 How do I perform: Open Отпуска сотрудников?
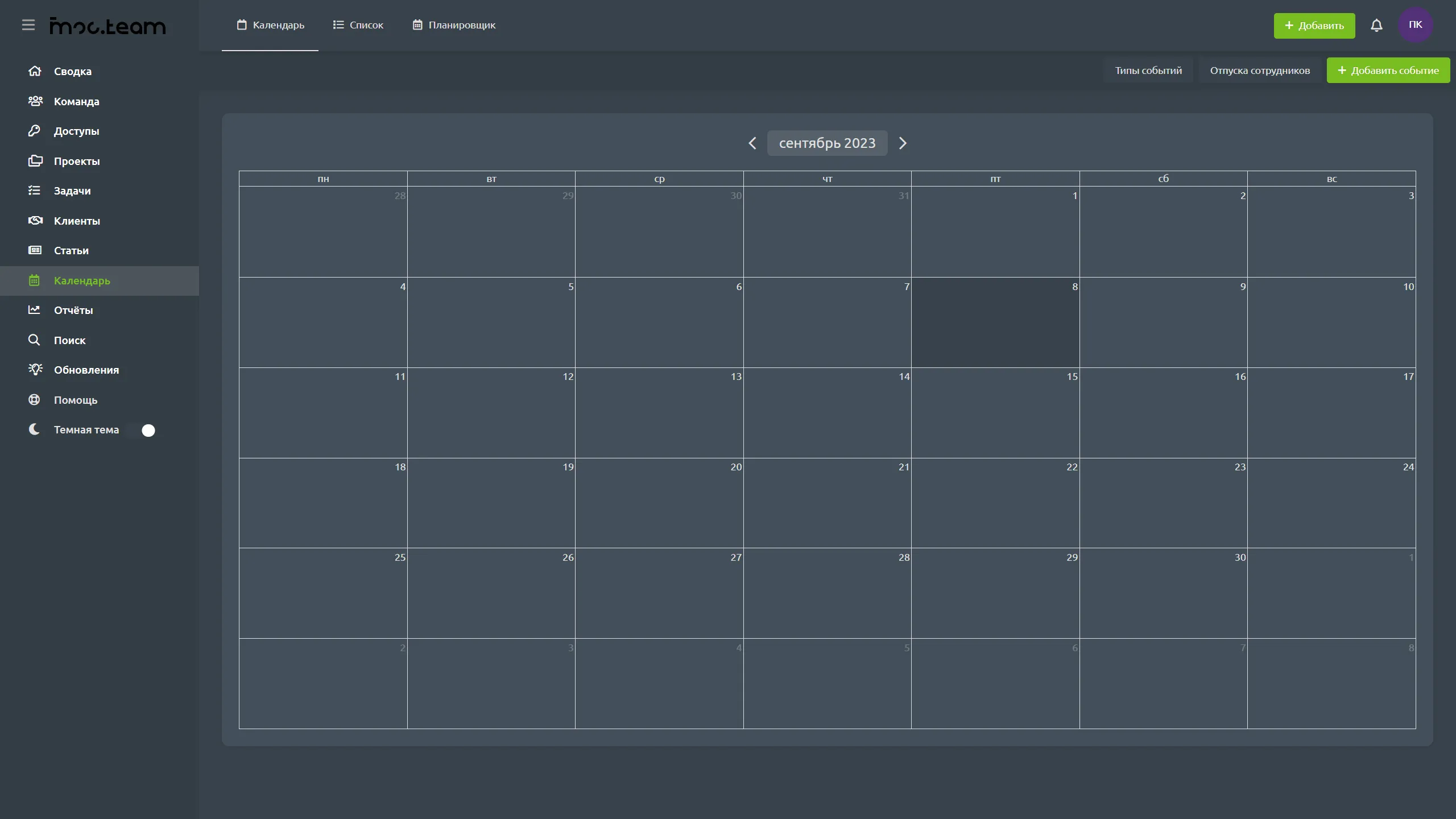pos(1260,71)
